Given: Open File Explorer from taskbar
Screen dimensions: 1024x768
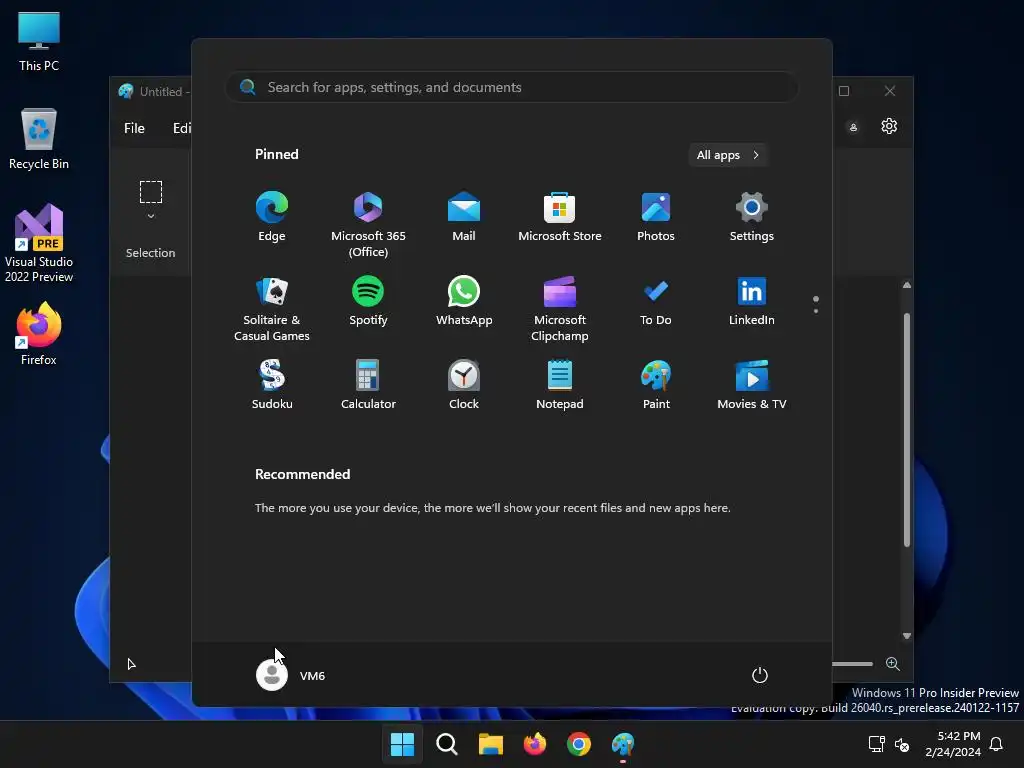Looking at the screenshot, I should [490, 744].
